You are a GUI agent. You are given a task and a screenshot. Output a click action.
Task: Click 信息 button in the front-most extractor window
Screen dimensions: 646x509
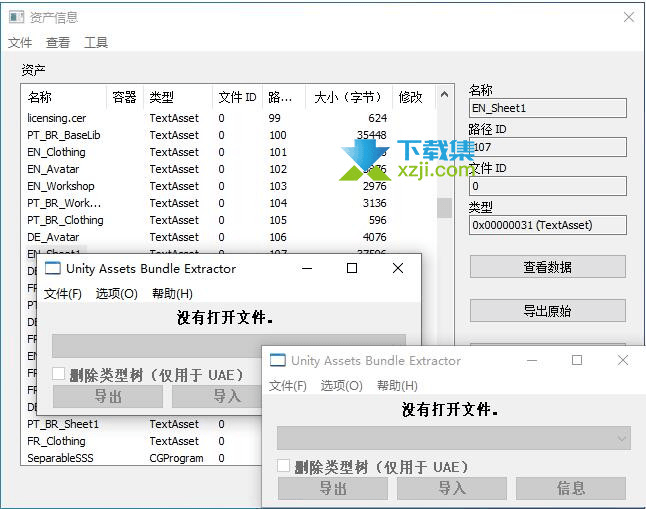571,488
